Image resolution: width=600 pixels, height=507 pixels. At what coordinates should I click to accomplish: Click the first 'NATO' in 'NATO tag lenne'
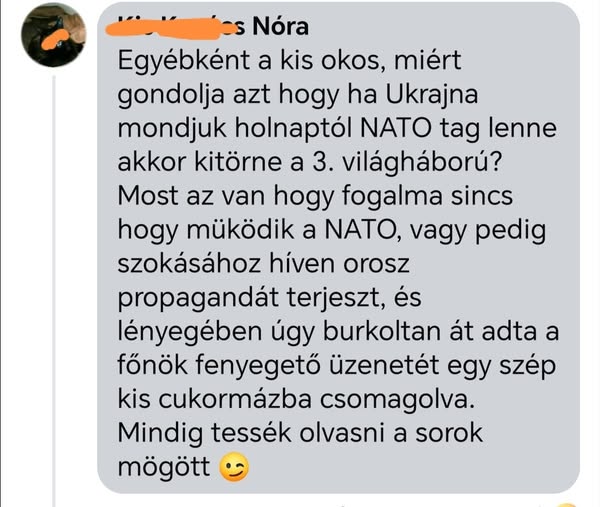tap(396, 128)
